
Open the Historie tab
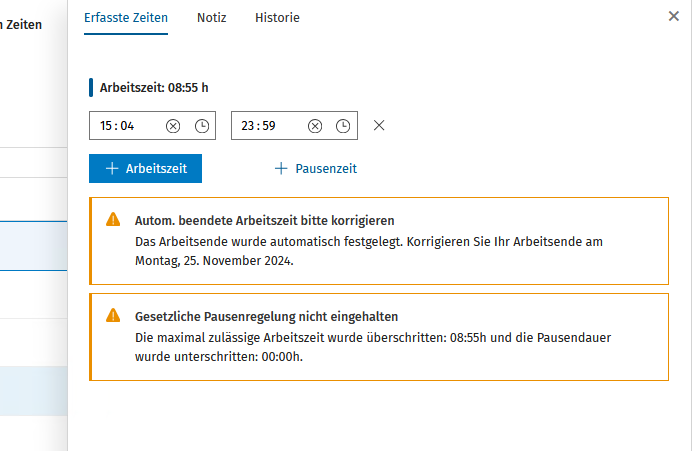click(x=277, y=18)
